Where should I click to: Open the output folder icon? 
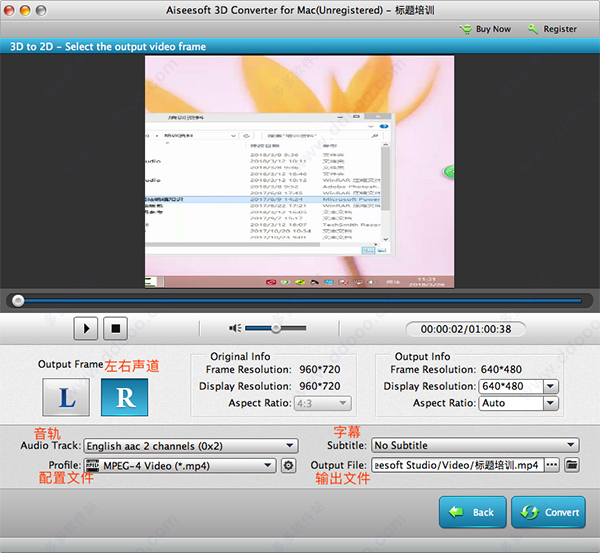[572, 465]
